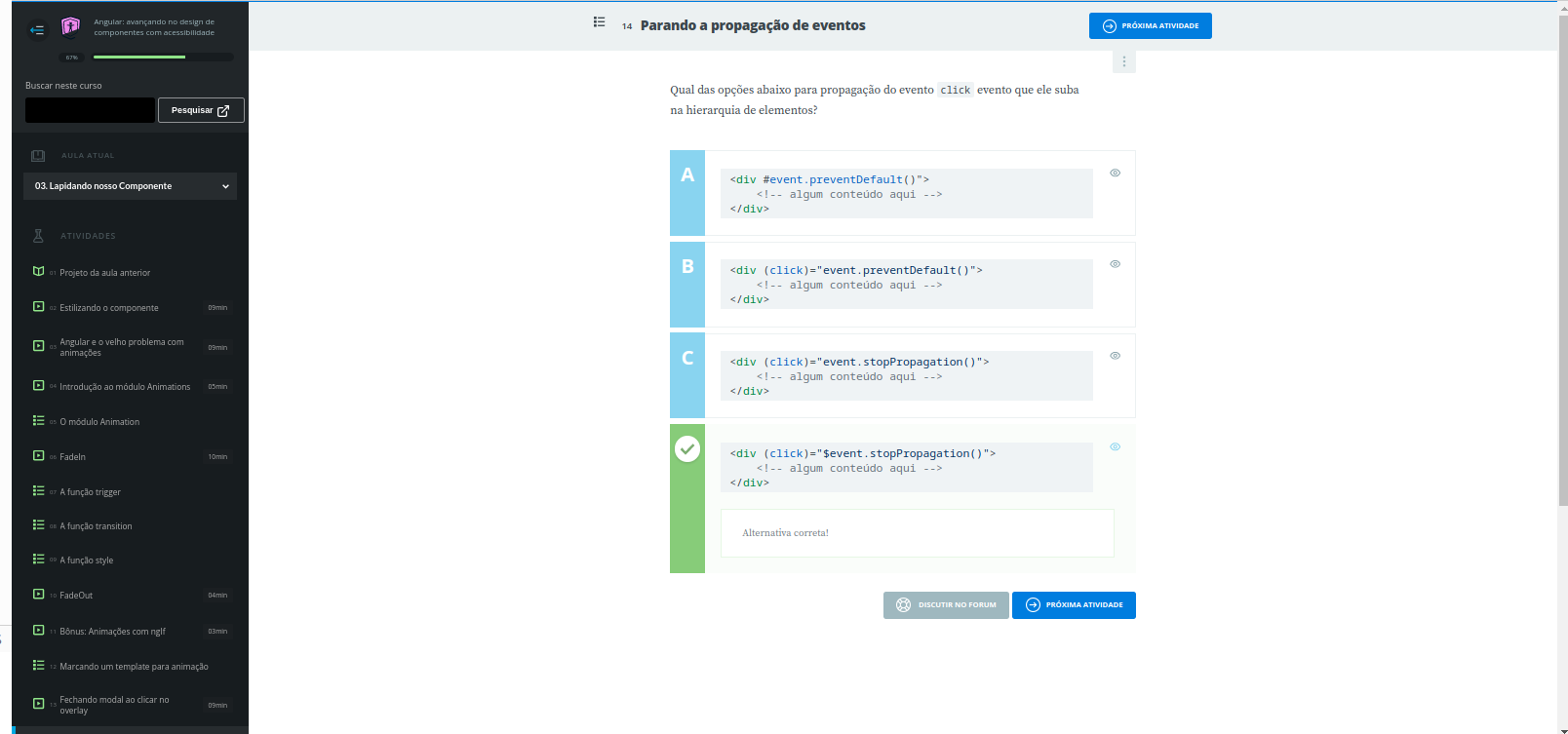Click the list icon for Marcando um template
Viewport: 1568px width, 734px height.
tap(38, 666)
